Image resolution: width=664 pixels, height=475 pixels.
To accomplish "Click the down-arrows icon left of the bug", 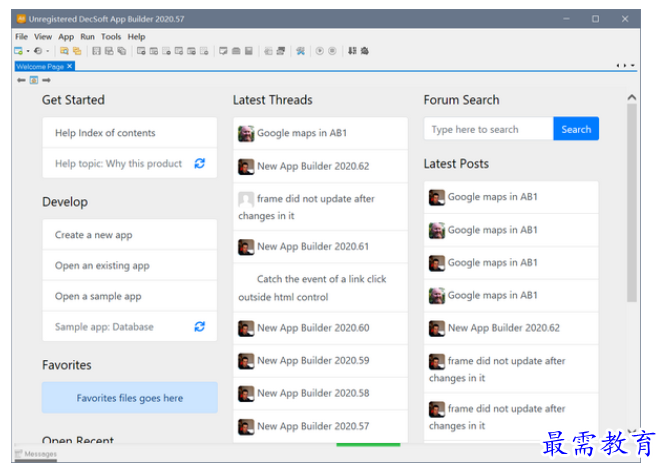I will point(352,51).
